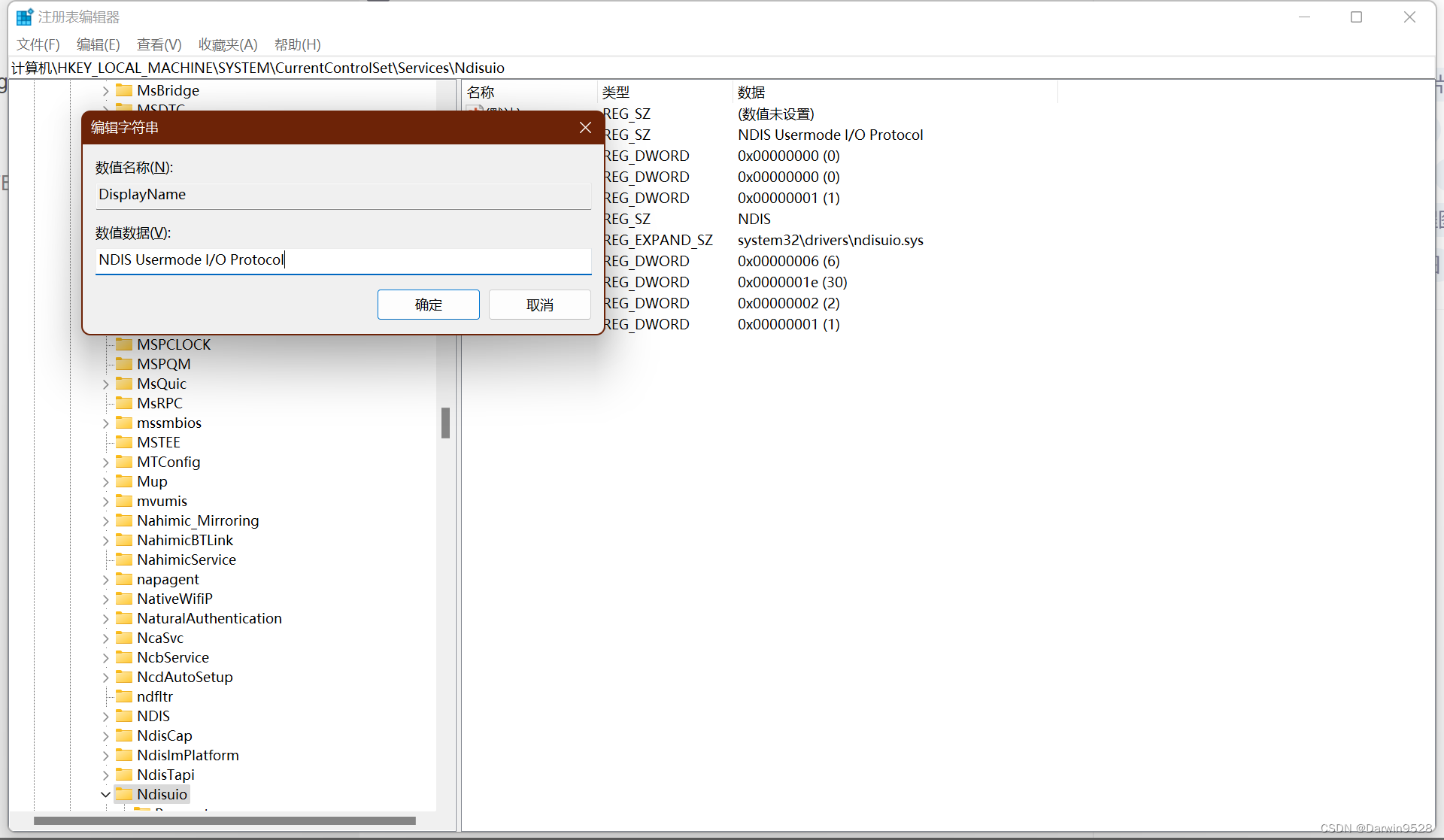This screenshot has height=840, width=1444.
Task: Click the Registry Editor app icon in title bar
Action: pyautogui.click(x=24, y=17)
